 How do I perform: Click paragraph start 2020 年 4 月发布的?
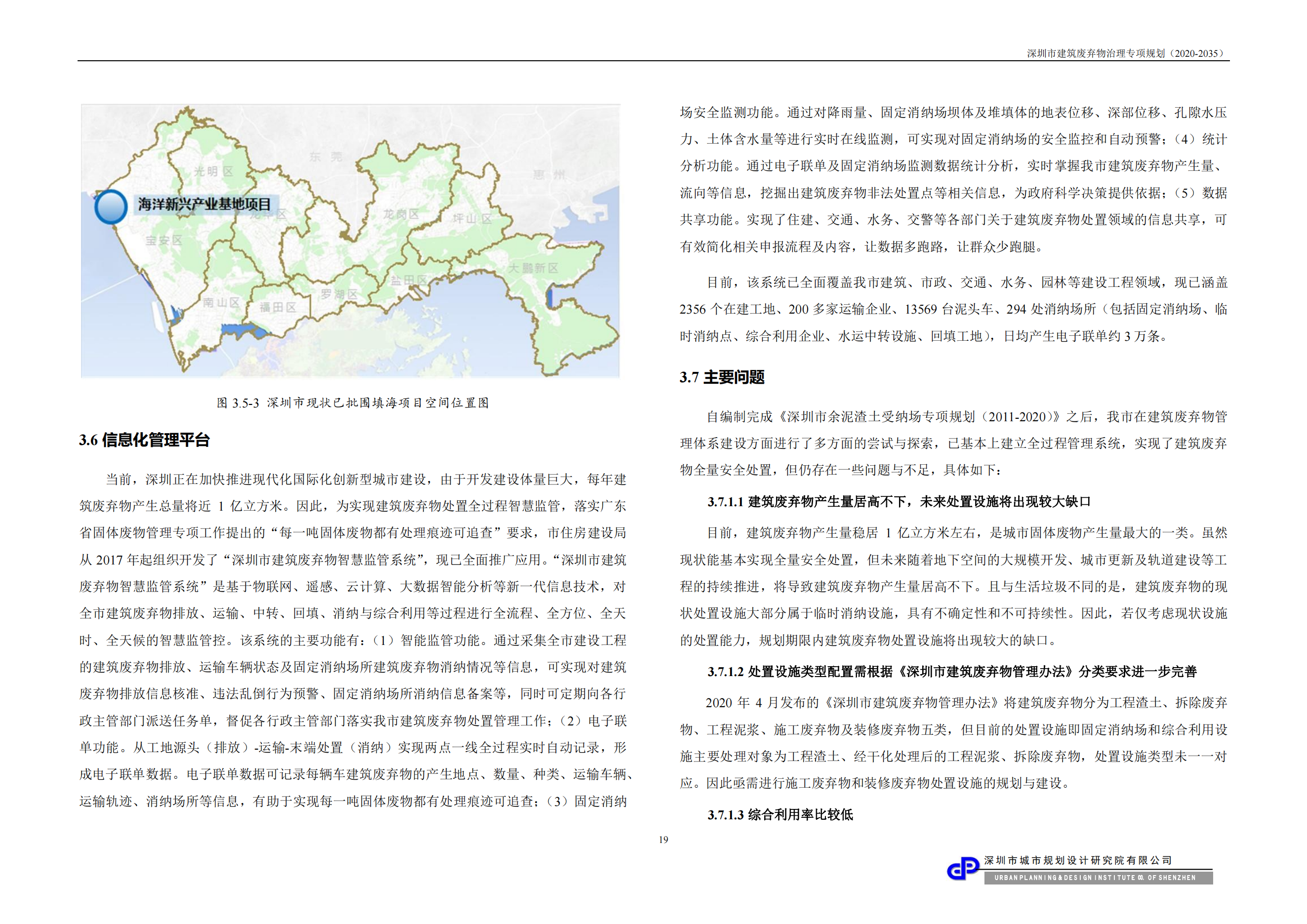(762, 703)
